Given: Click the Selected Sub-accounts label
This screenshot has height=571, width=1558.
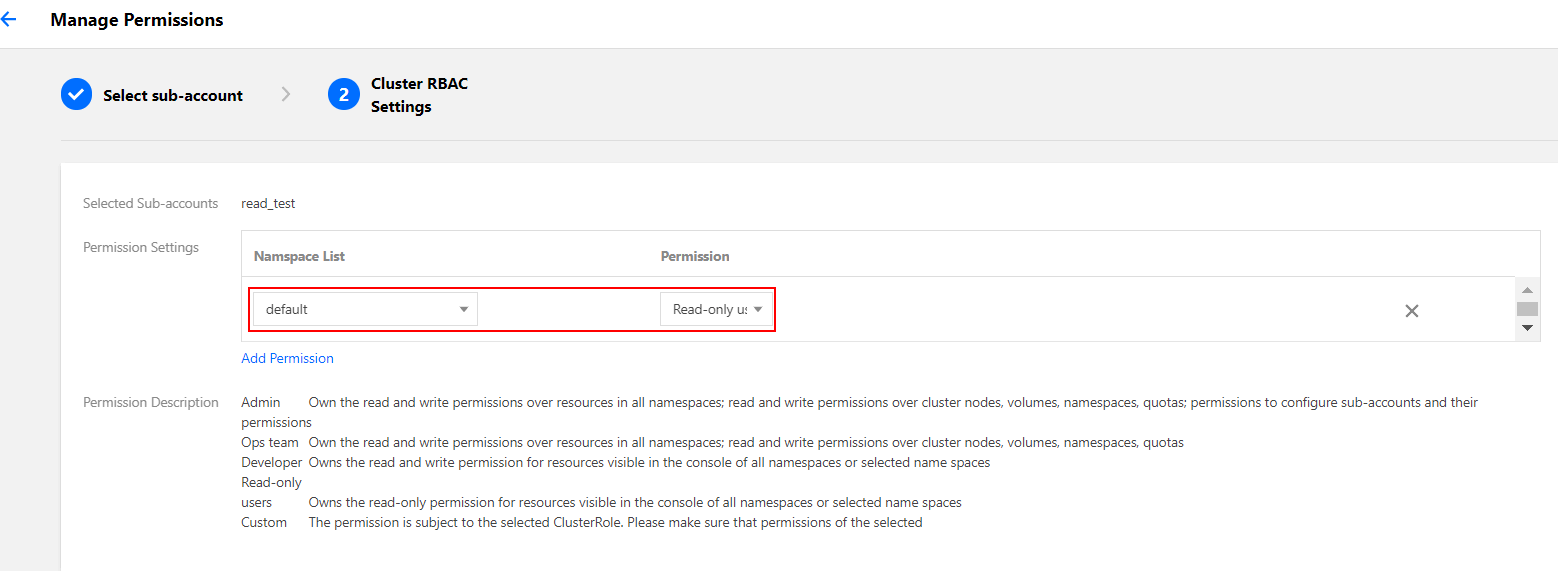Looking at the screenshot, I should pyautogui.click(x=150, y=203).
